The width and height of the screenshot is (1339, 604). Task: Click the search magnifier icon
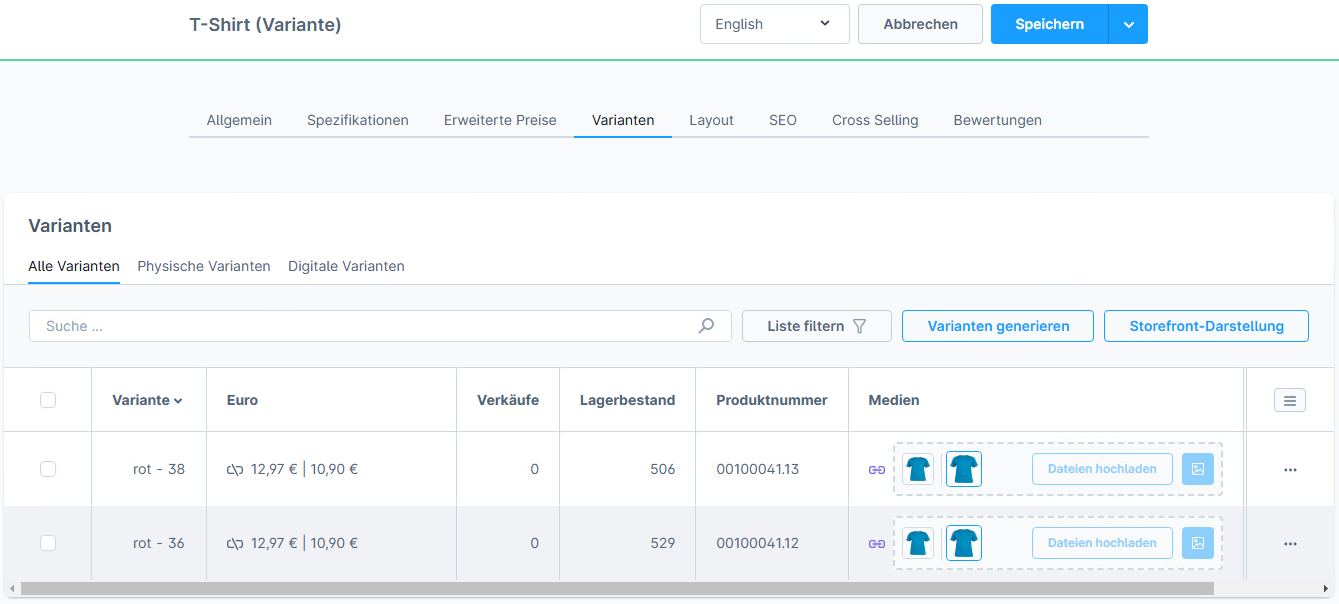(x=706, y=326)
